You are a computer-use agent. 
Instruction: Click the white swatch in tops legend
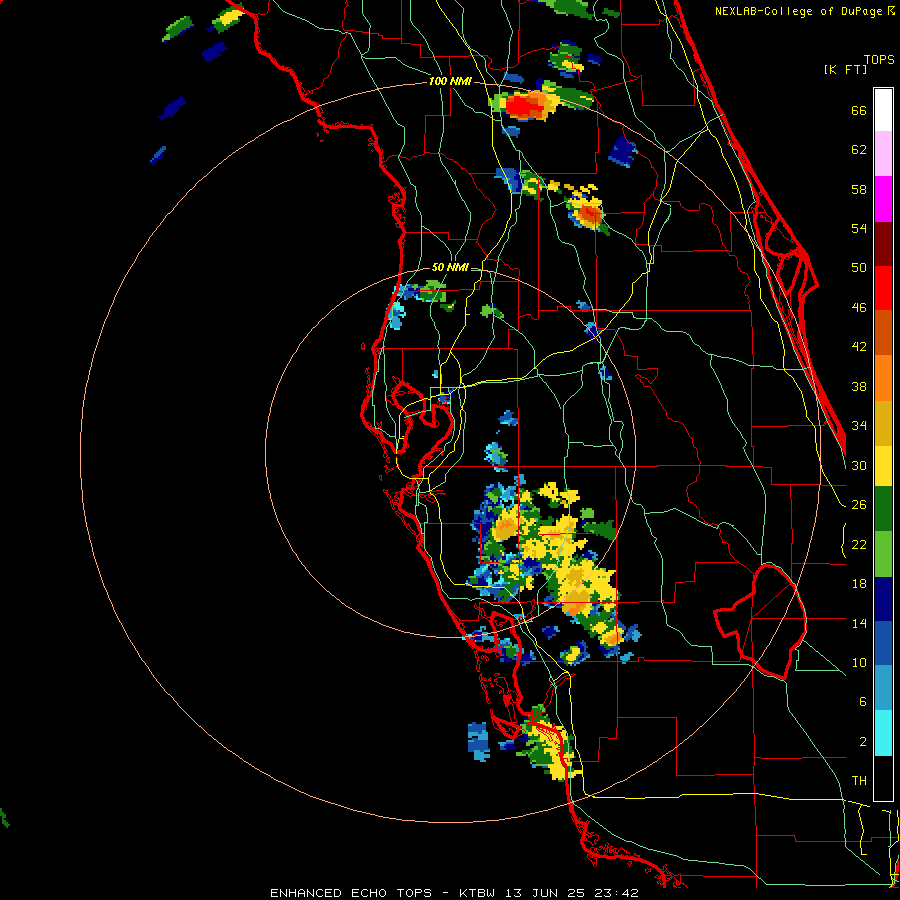883,110
